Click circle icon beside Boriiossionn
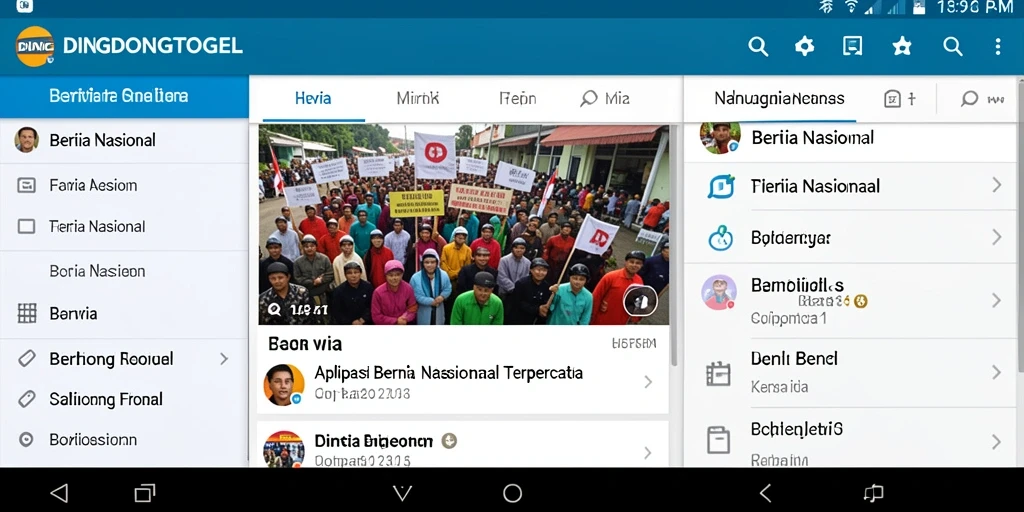This screenshot has width=1024, height=512. point(26,440)
